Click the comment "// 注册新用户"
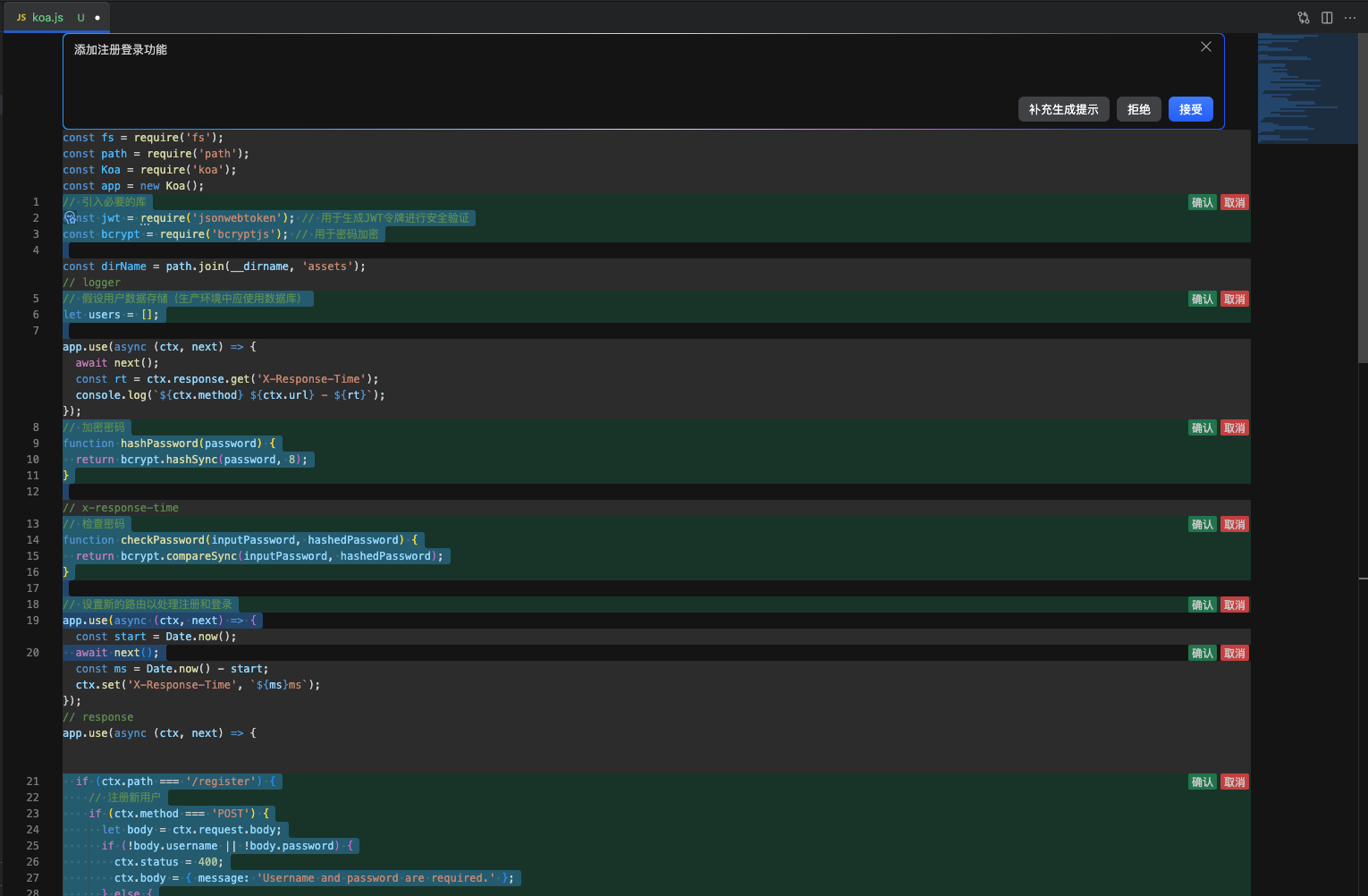Screen dimensions: 1368x896 124,798
